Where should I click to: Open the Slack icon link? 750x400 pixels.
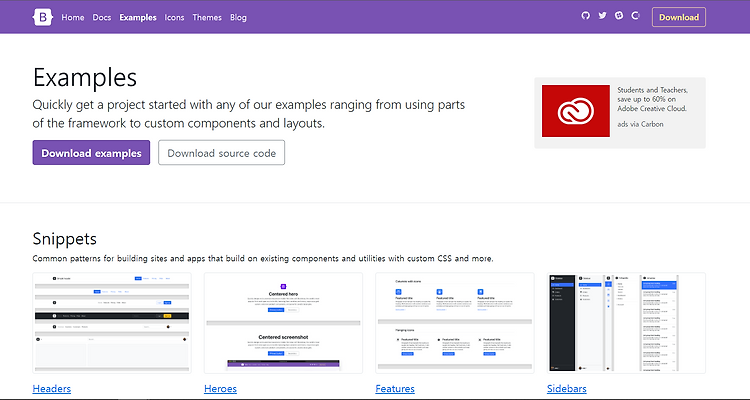(619, 16)
